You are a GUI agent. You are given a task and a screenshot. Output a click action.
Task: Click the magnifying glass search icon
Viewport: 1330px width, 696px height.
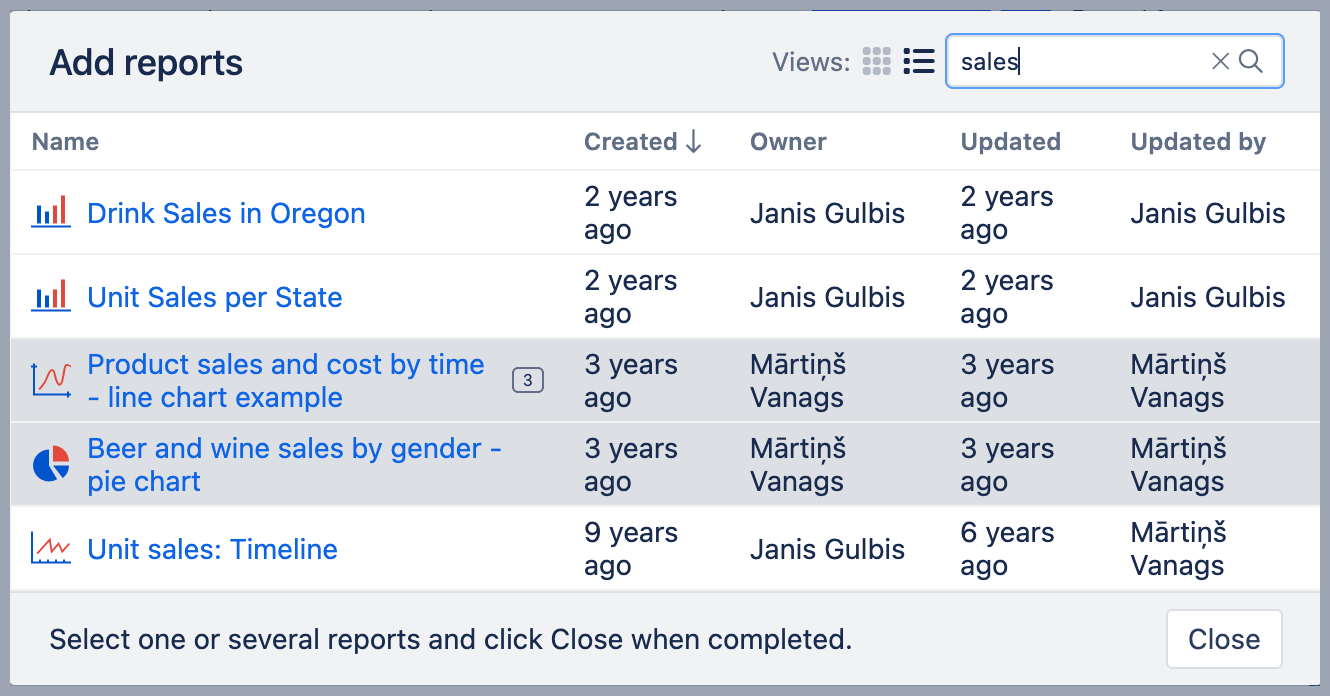(x=1251, y=62)
